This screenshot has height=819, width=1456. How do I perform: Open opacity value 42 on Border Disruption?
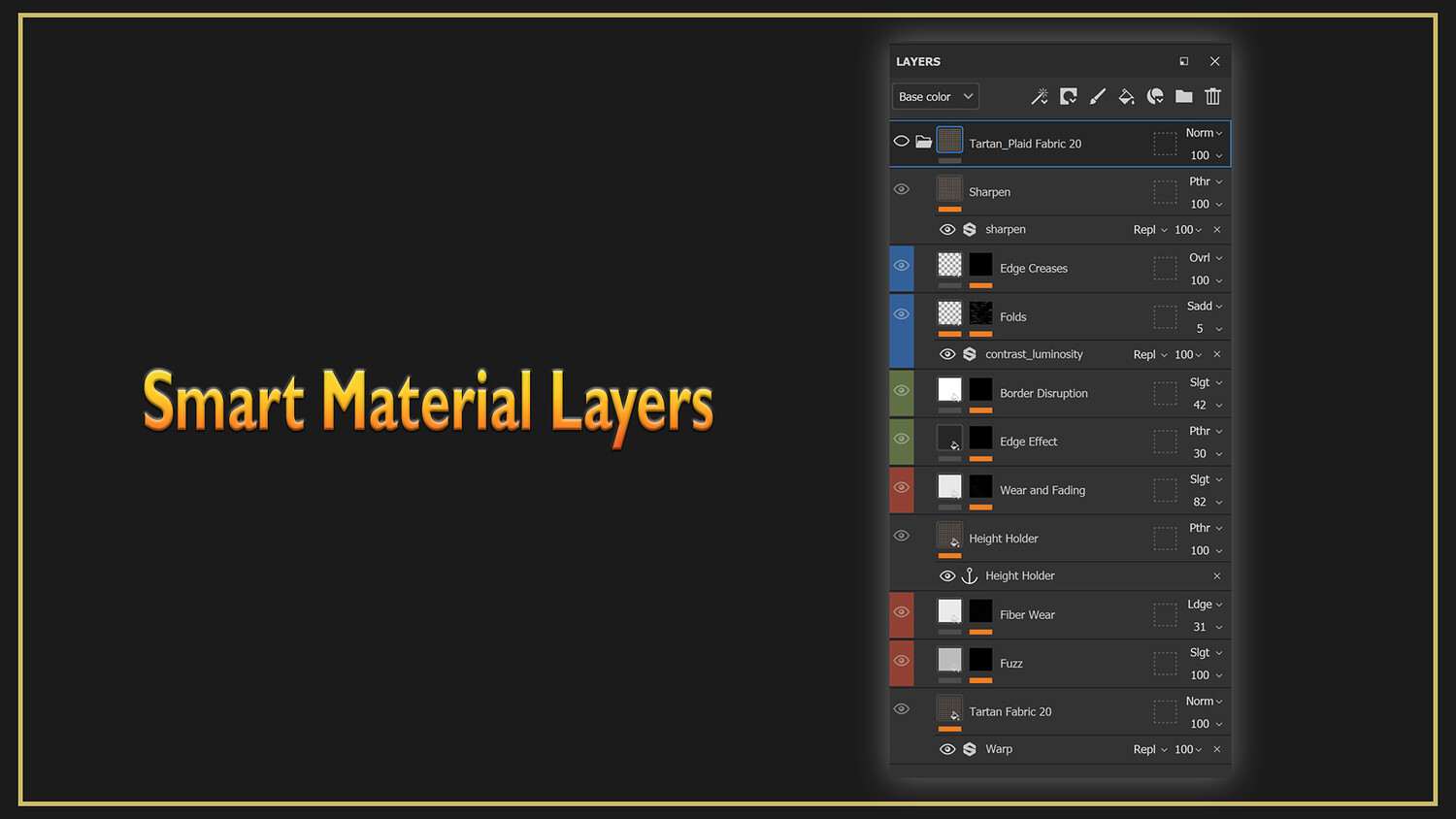tap(1208, 406)
